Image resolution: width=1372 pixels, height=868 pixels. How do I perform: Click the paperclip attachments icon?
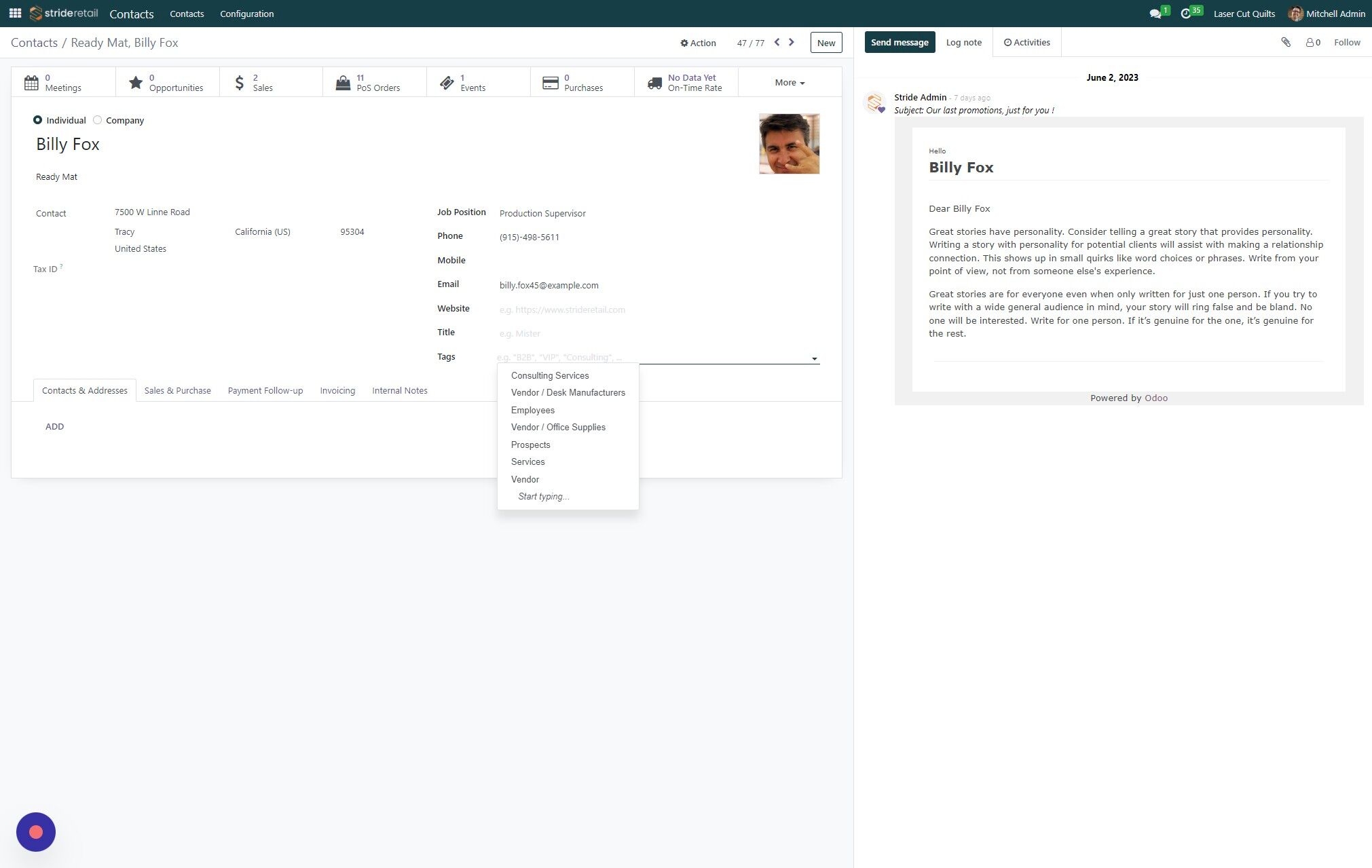point(1285,42)
